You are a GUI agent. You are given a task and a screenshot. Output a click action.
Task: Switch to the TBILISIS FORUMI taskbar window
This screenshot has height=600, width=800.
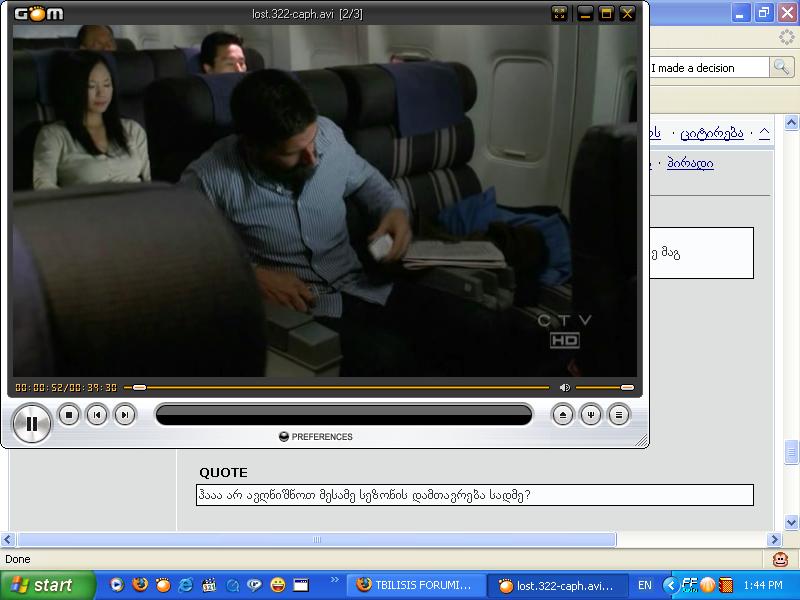(x=414, y=585)
